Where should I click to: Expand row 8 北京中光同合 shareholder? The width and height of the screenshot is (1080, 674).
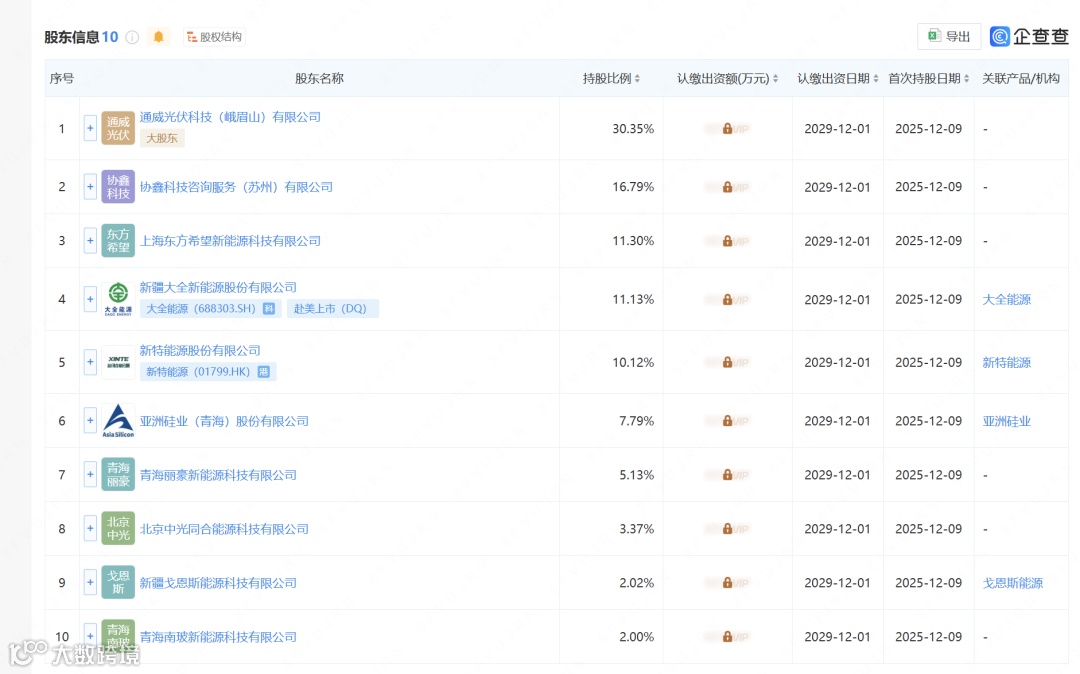click(90, 529)
